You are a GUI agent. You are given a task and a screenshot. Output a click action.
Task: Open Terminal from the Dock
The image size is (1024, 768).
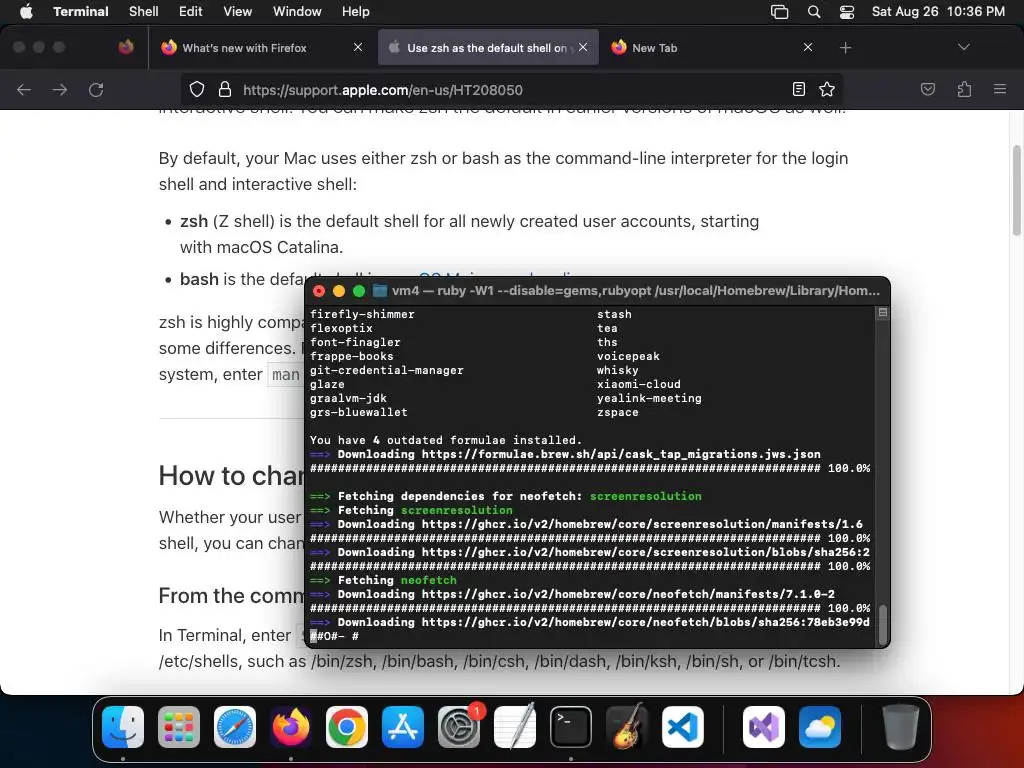click(571, 727)
